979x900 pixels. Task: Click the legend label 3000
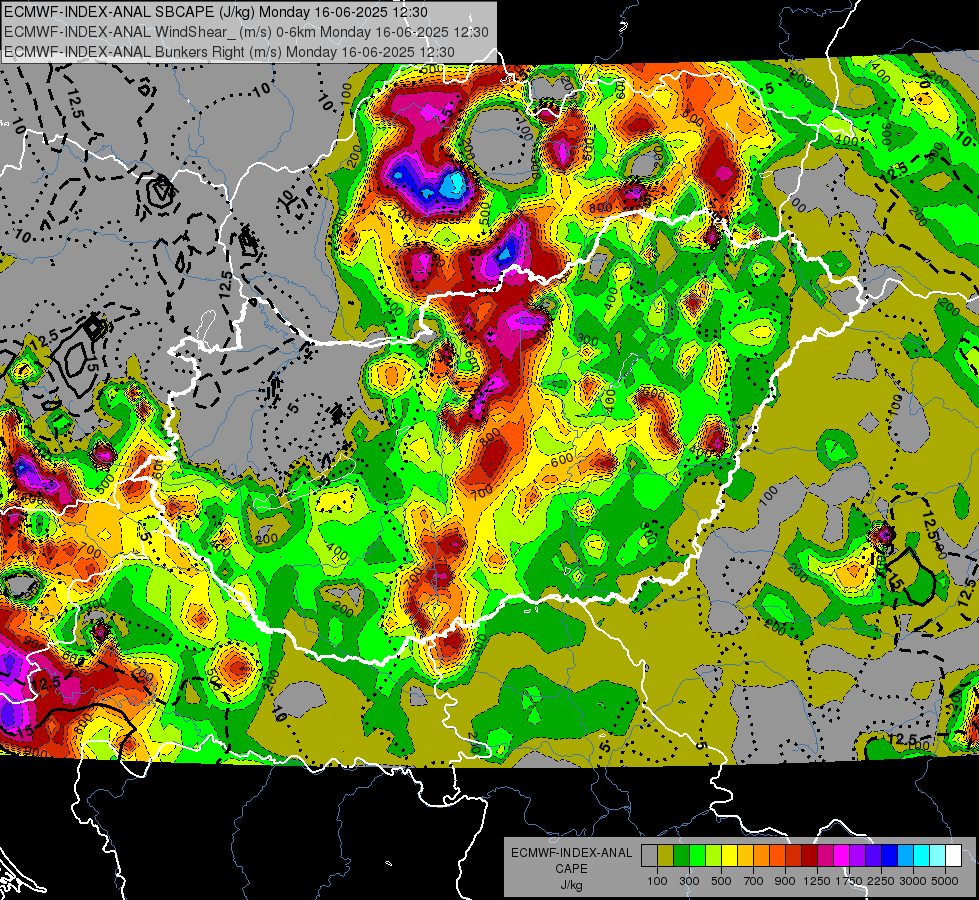[913, 881]
